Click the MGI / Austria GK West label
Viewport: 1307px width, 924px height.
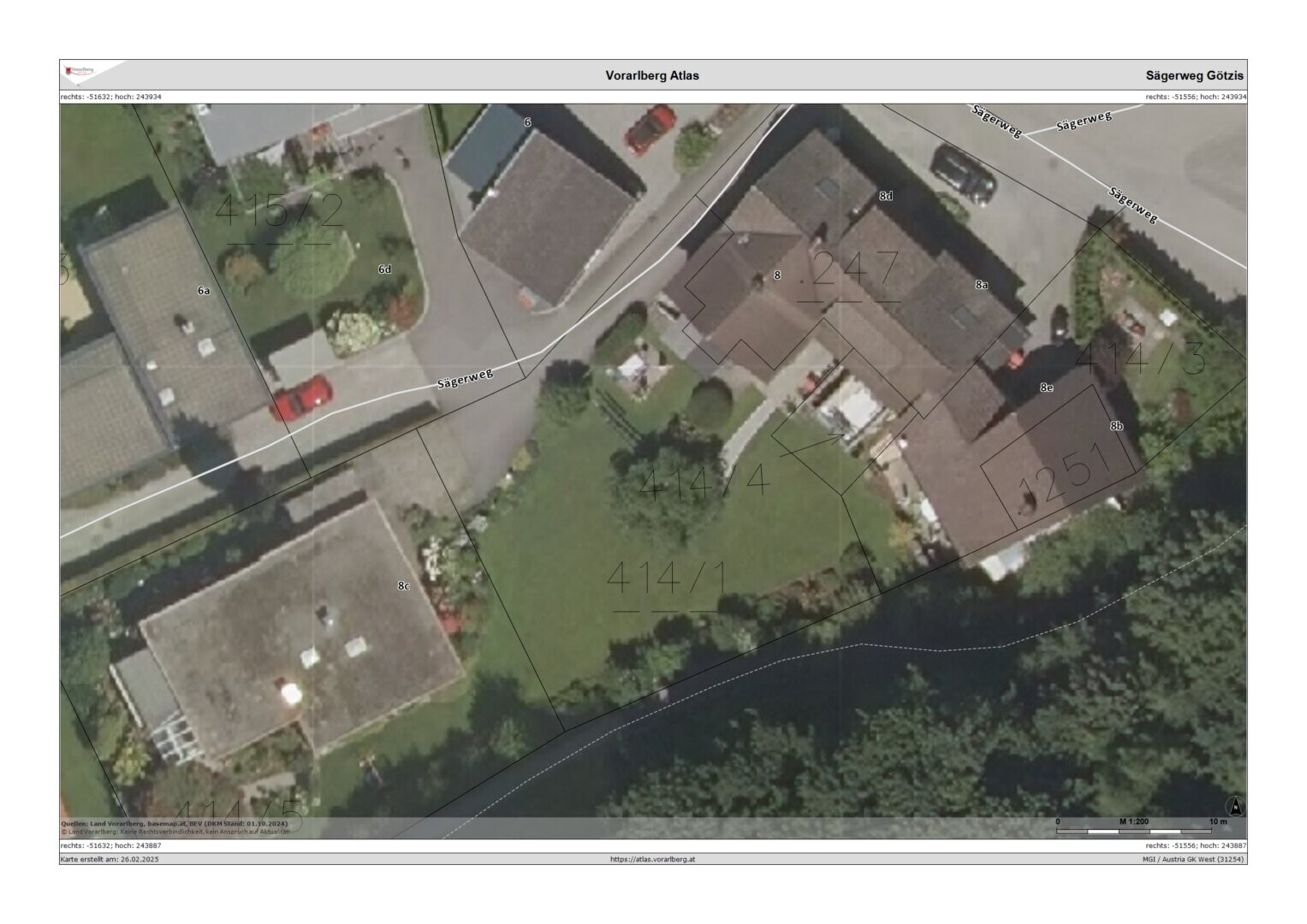click(1191, 859)
